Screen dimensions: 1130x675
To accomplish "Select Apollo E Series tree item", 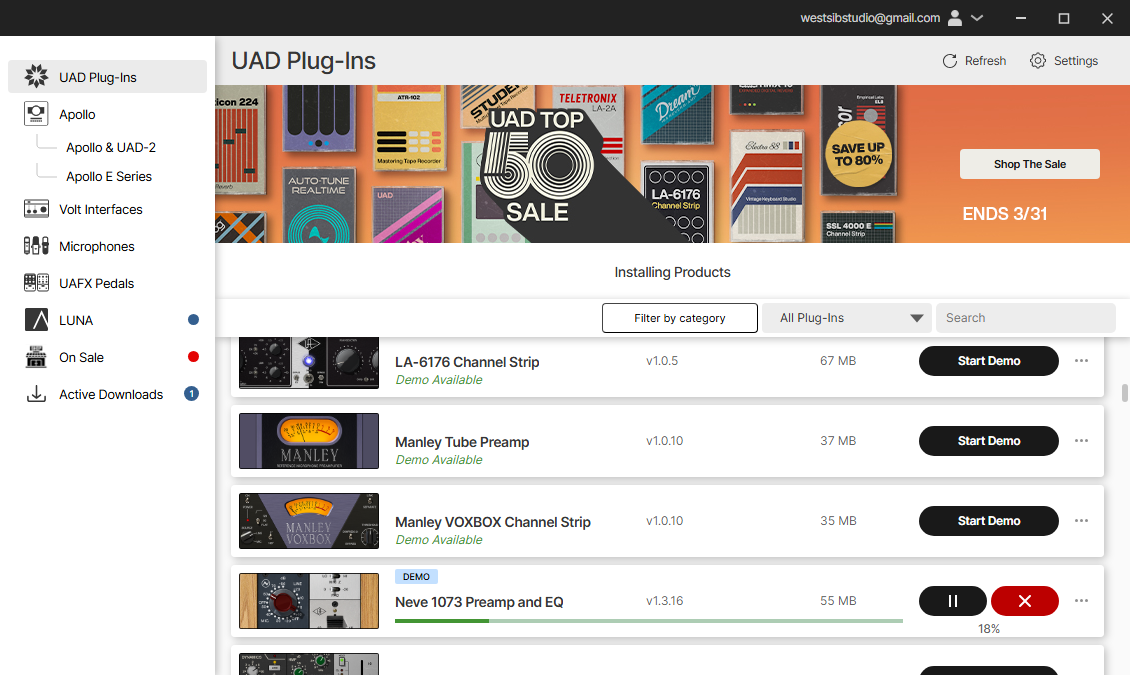I will [x=109, y=176].
